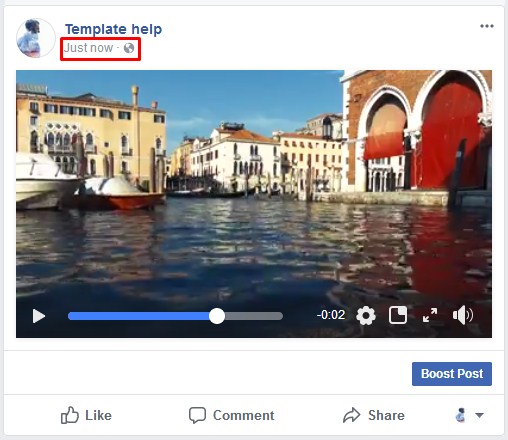Click the public globe privacy icon
508x440 pixels.
click(129, 48)
